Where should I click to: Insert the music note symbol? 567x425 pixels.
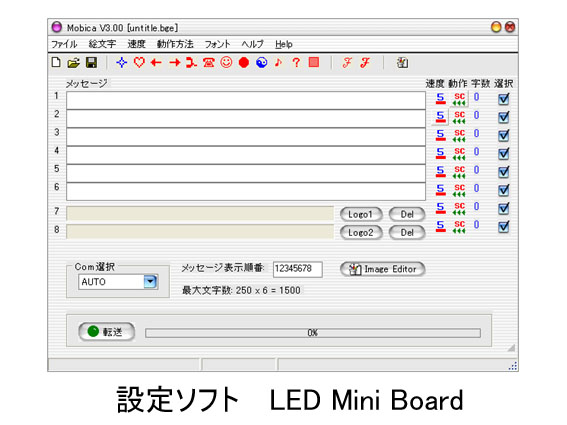pos(278,63)
